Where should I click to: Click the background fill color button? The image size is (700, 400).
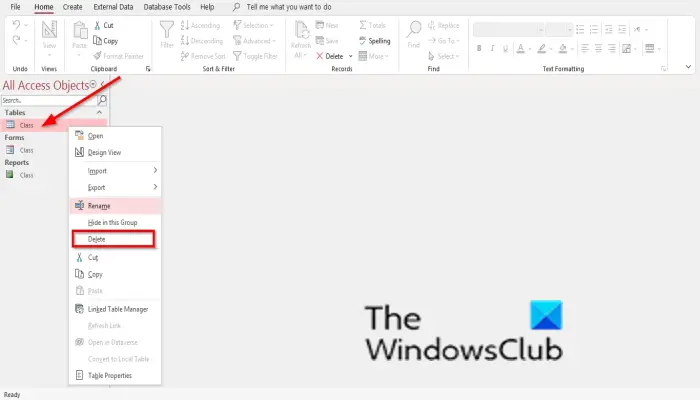tap(562, 48)
